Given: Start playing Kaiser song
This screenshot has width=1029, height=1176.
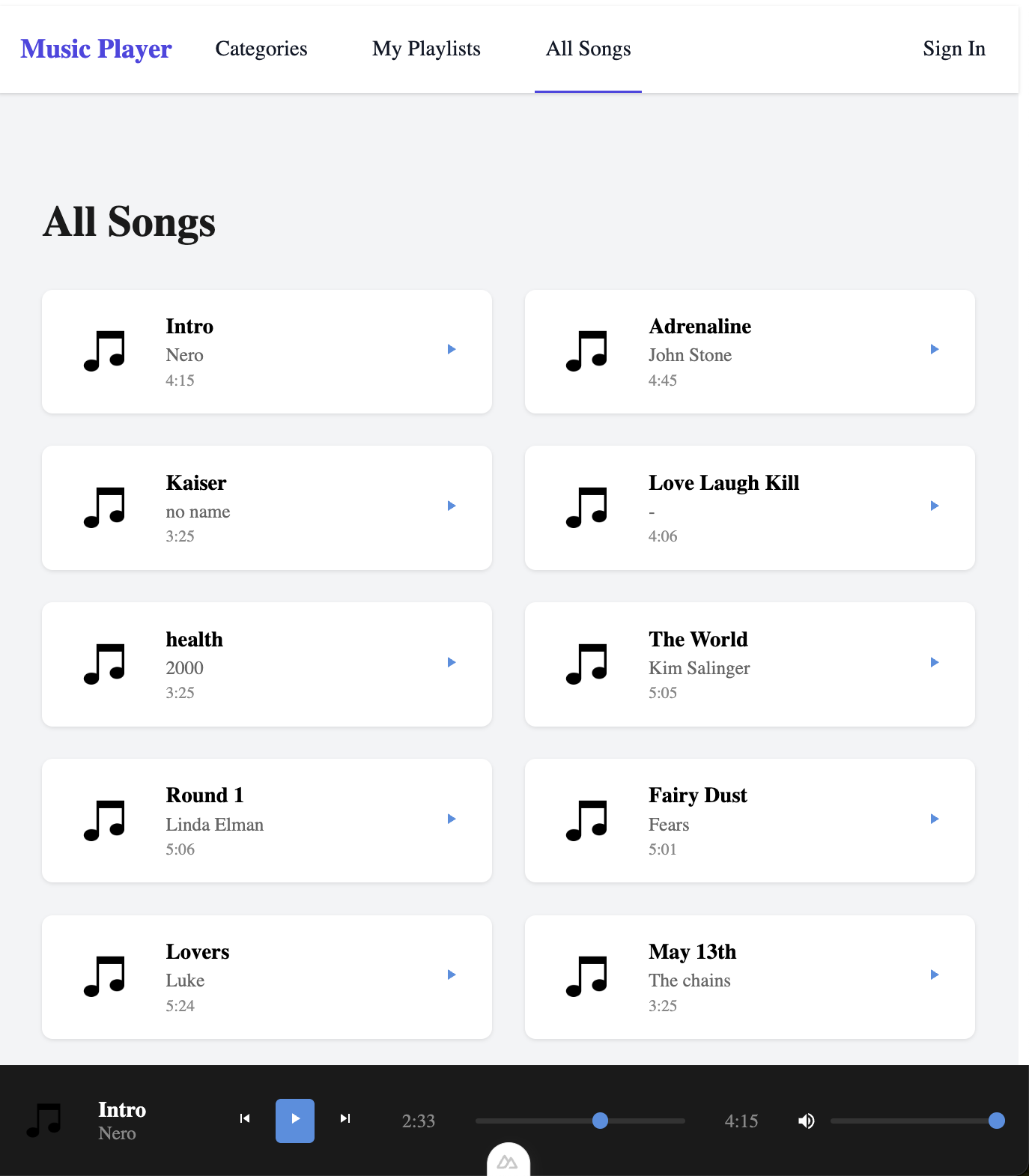Looking at the screenshot, I should pos(452,506).
